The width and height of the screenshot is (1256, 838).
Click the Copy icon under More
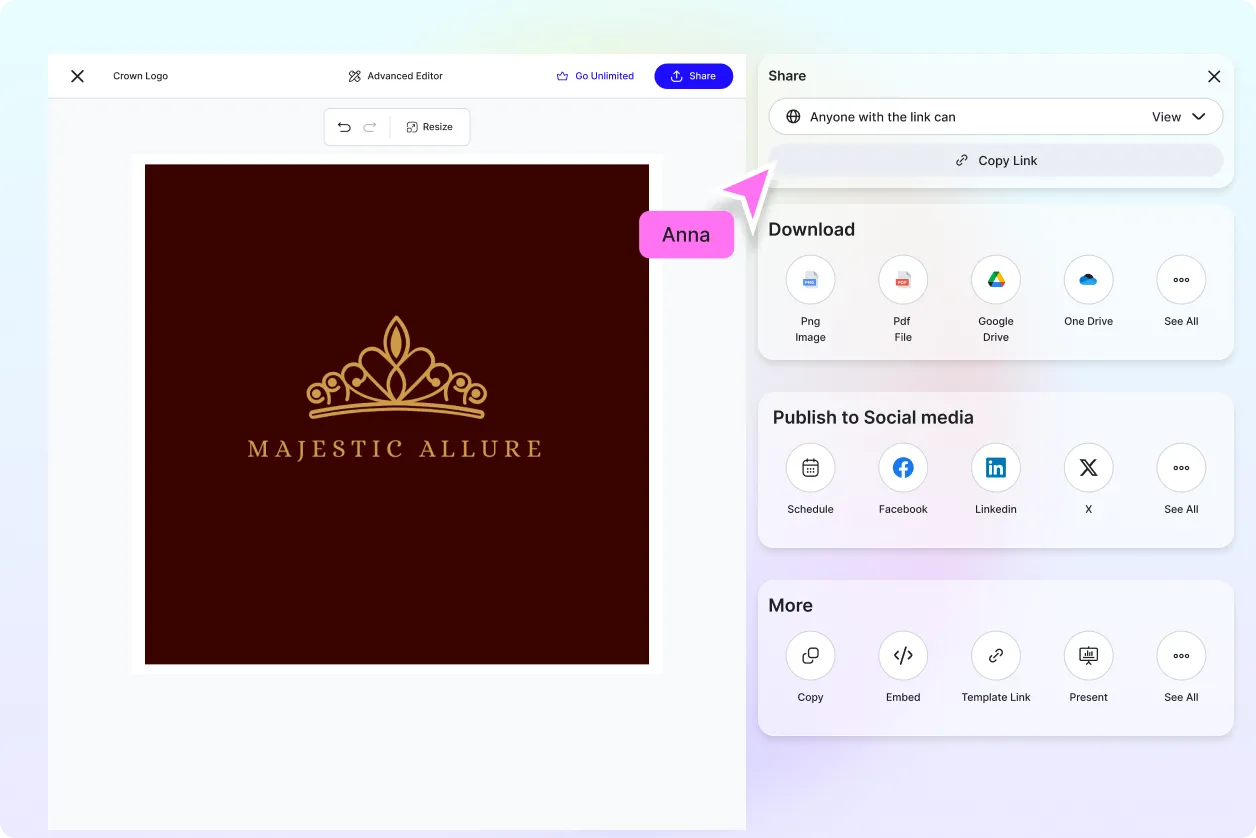pyautogui.click(x=810, y=656)
